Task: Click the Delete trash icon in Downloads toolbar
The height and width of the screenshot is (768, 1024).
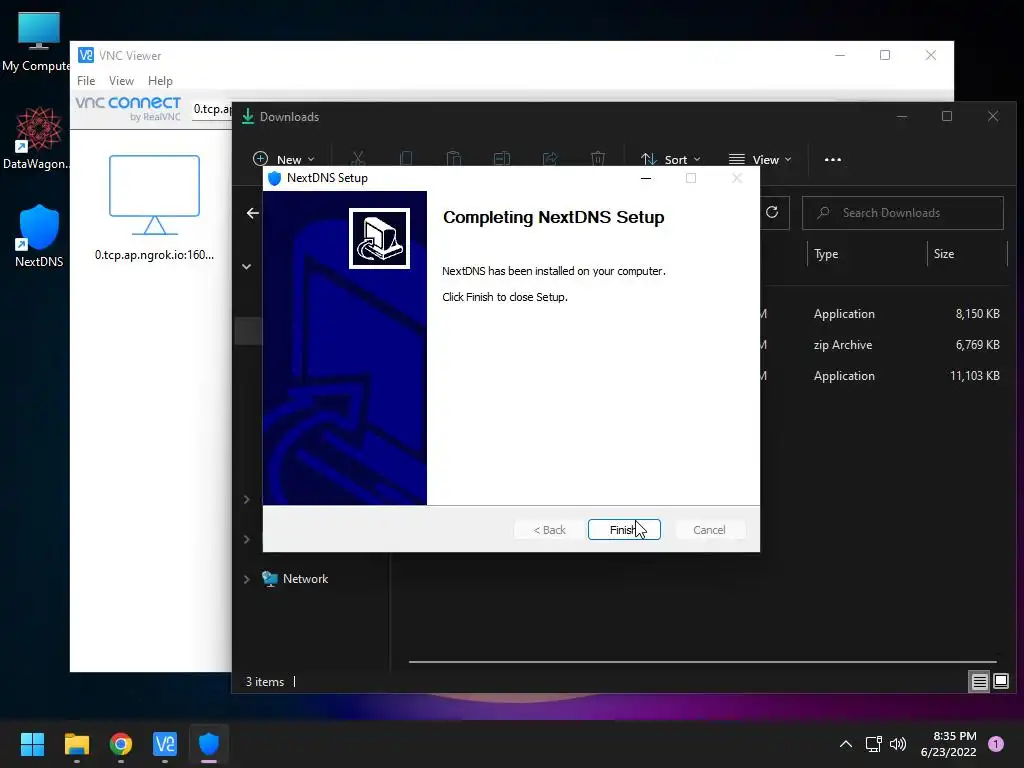Action: (598, 159)
